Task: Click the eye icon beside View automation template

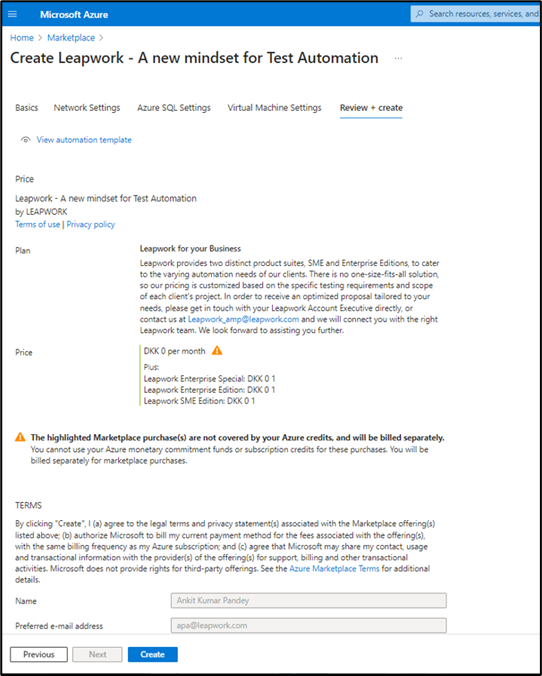Action: tap(26, 140)
